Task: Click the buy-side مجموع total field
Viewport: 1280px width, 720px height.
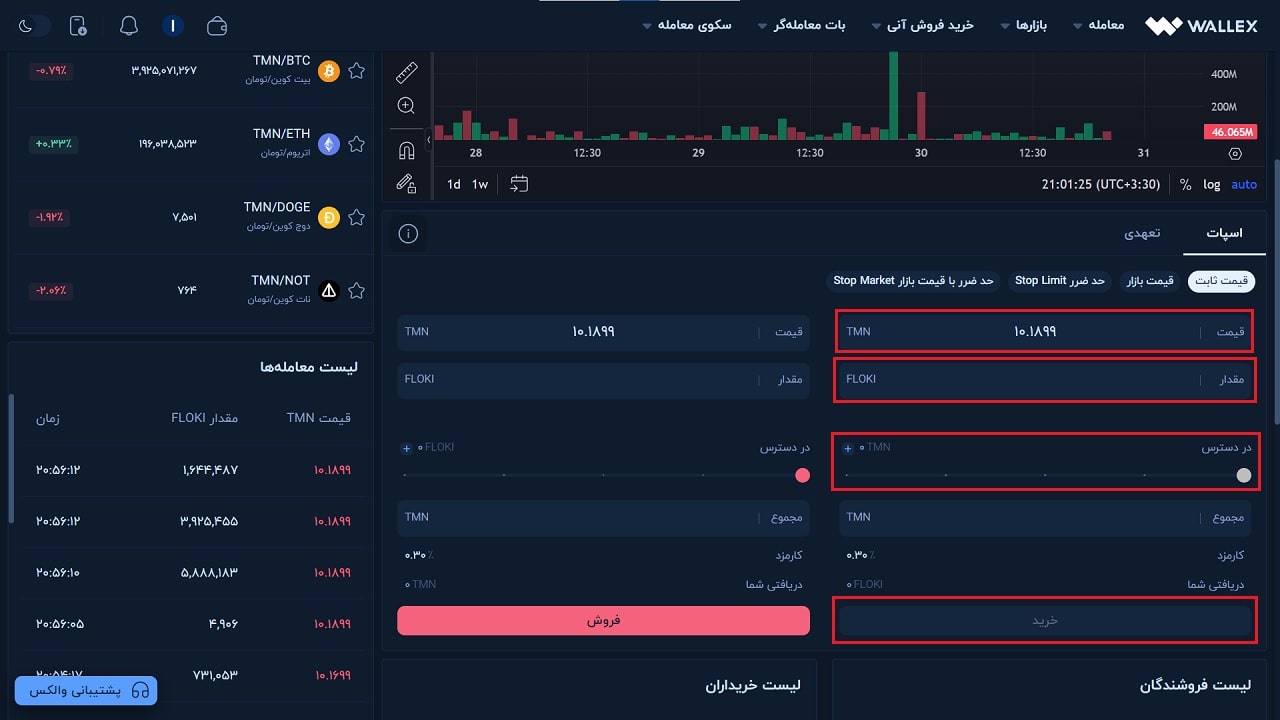Action: click(1046, 518)
